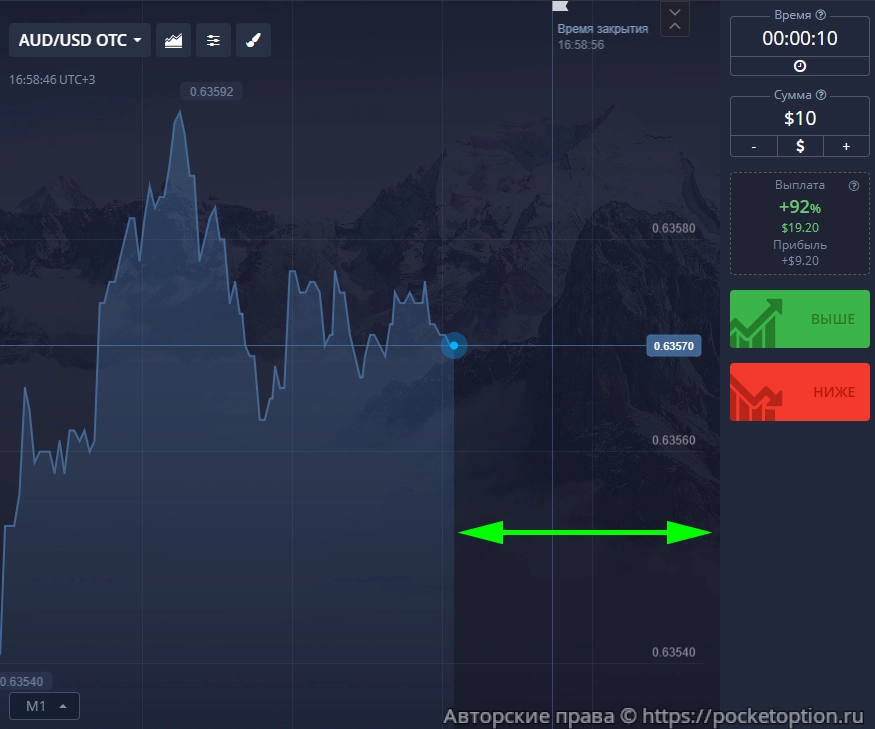Open the indicators settings sliders icon
This screenshot has height=729, width=875.
tap(213, 41)
